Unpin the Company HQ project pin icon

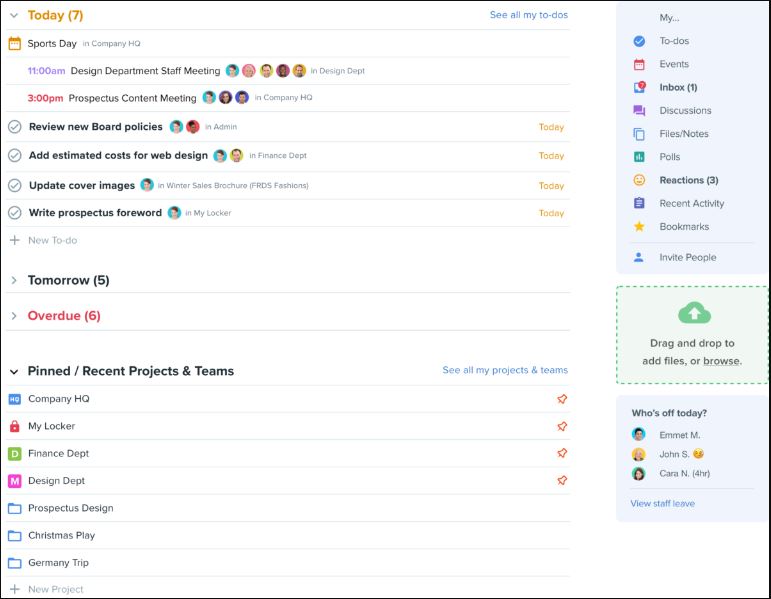tap(562, 399)
